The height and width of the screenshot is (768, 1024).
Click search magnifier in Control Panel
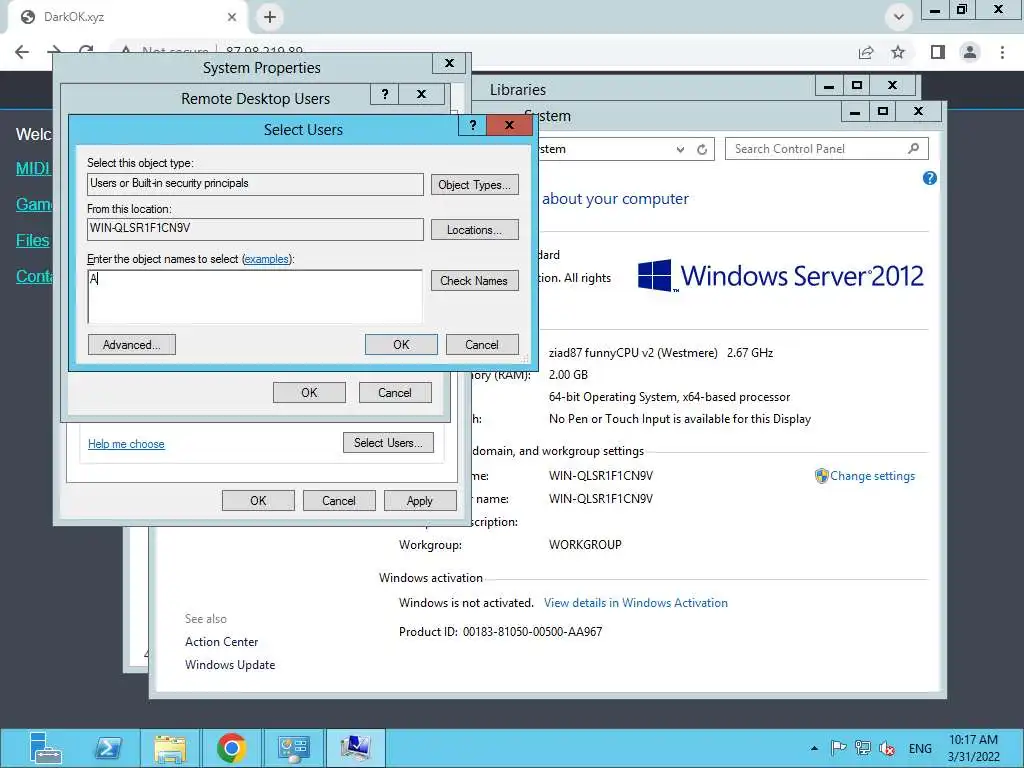coord(914,149)
